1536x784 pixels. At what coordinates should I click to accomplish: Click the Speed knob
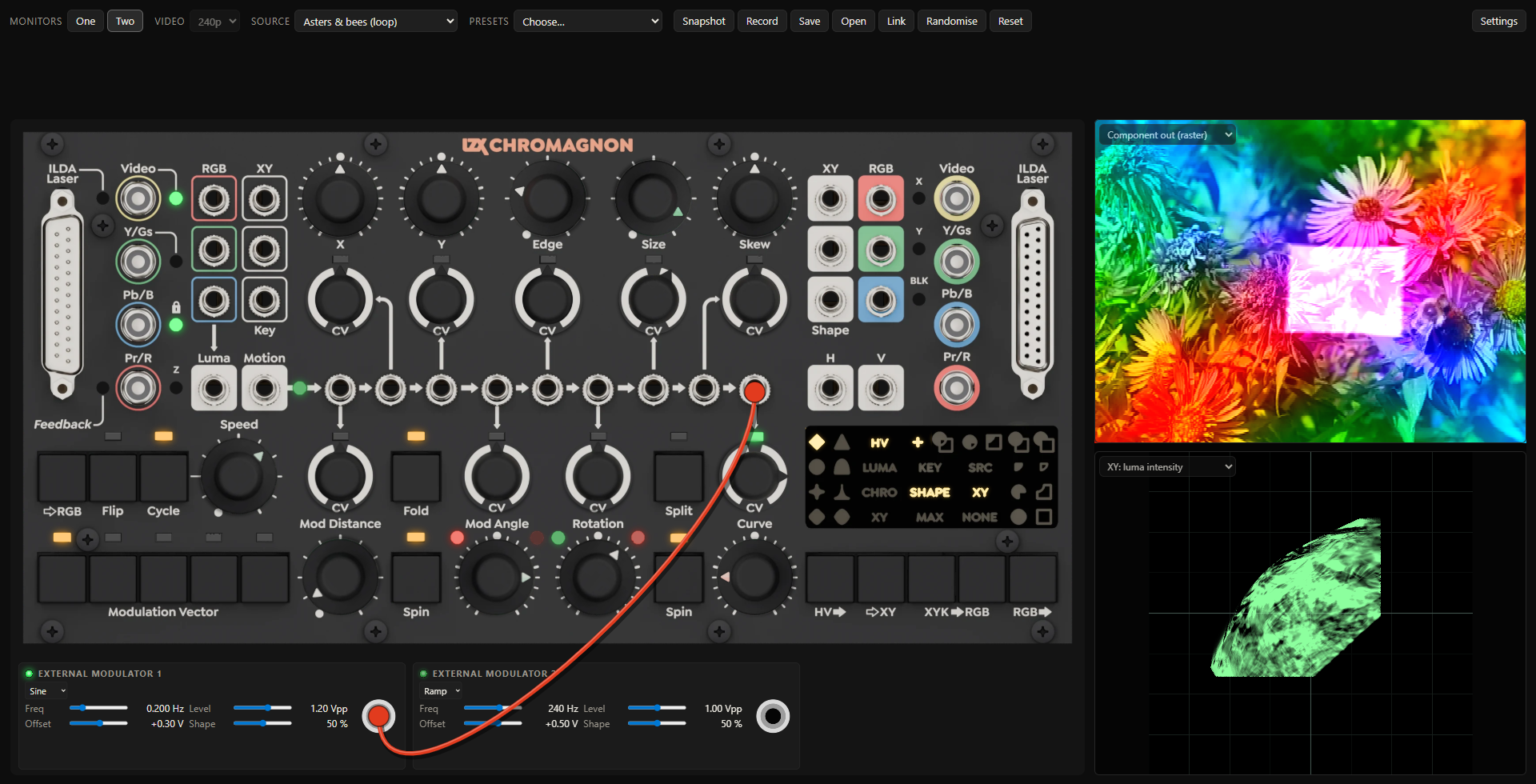tap(238, 476)
